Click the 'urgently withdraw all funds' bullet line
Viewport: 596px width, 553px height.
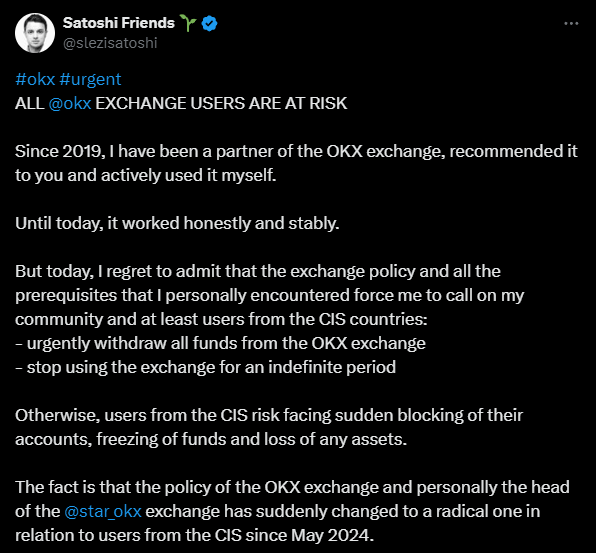click(220, 343)
